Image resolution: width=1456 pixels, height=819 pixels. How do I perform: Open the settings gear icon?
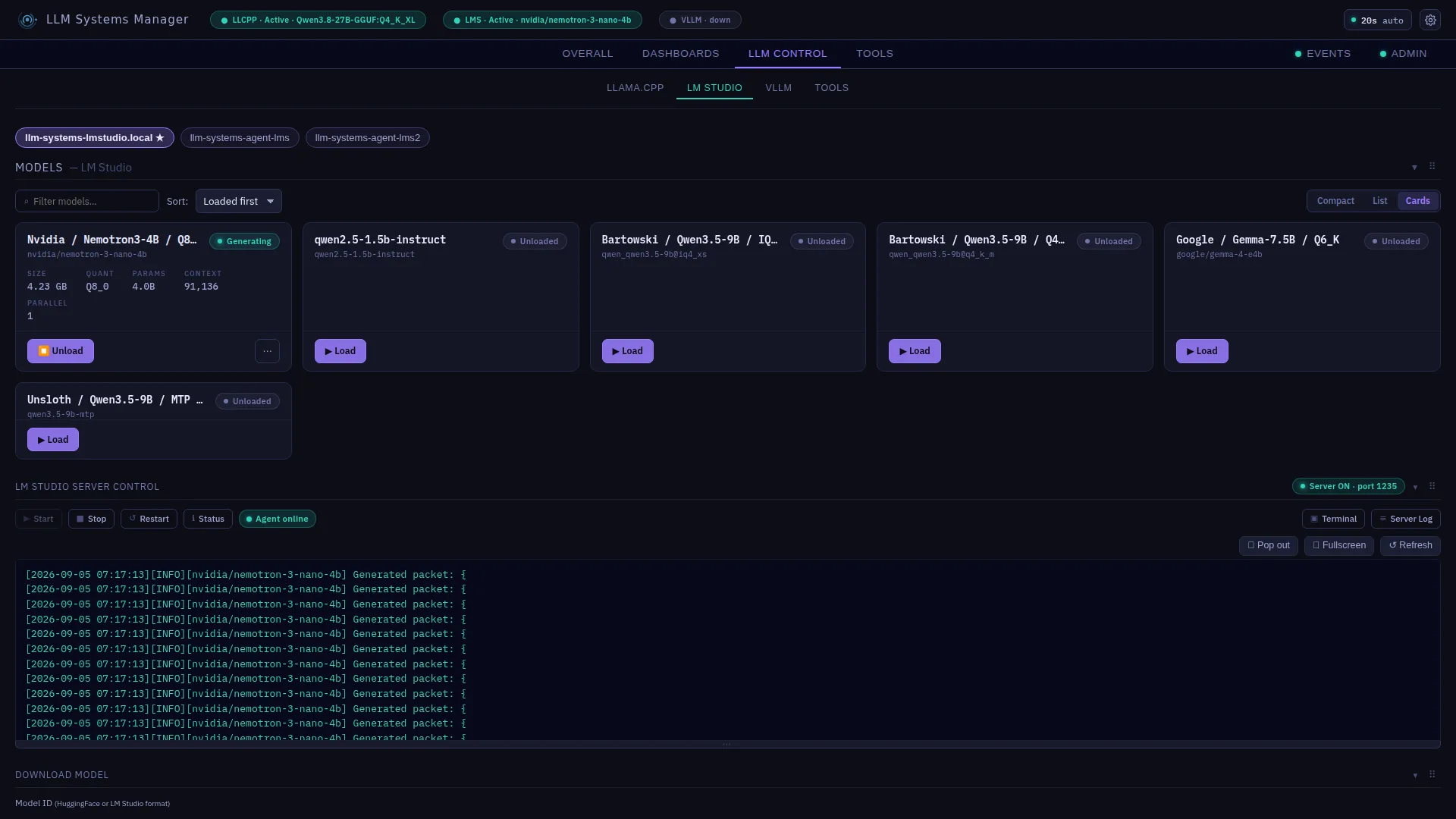pyautogui.click(x=1430, y=20)
